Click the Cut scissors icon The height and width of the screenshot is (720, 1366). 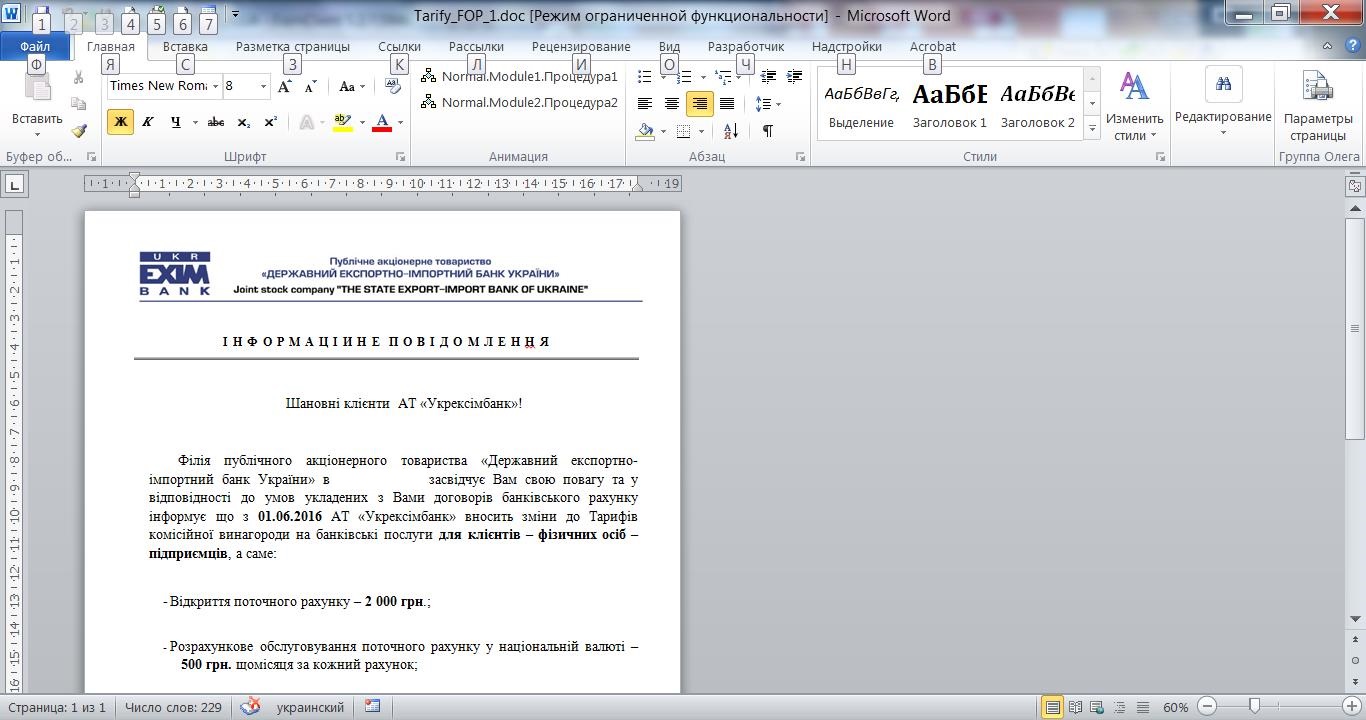[x=79, y=78]
